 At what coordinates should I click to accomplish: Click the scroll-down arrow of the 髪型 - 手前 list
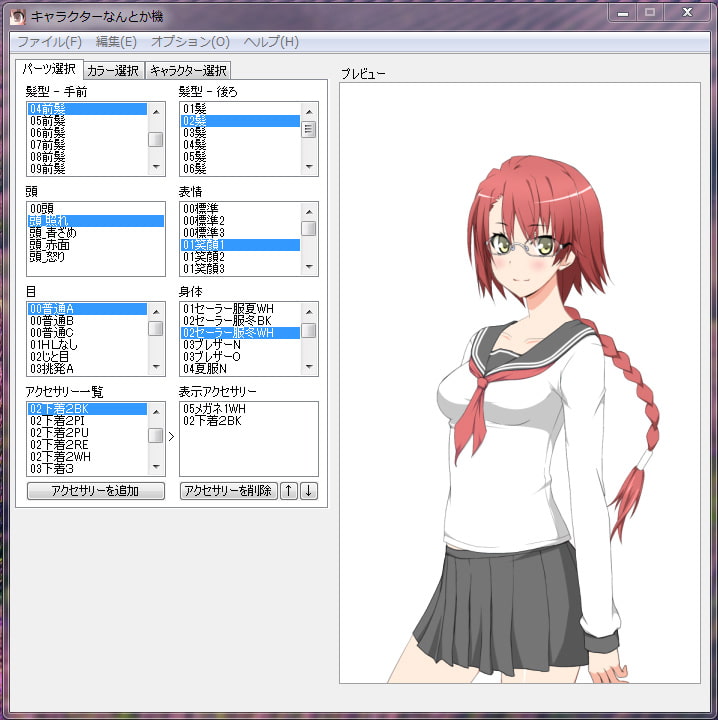click(156, 167)
